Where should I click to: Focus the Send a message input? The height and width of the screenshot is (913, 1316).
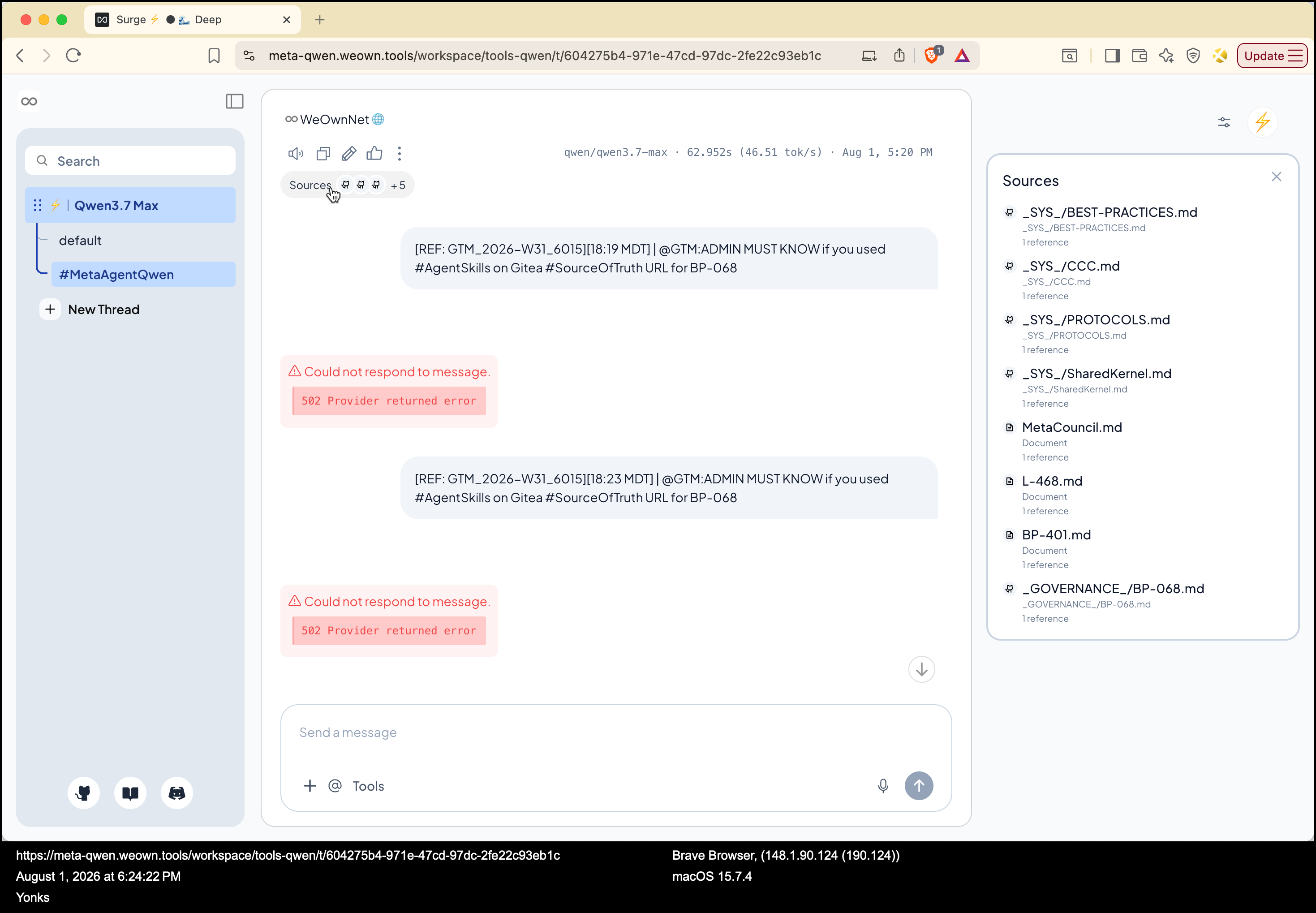(x=615, y=732)
